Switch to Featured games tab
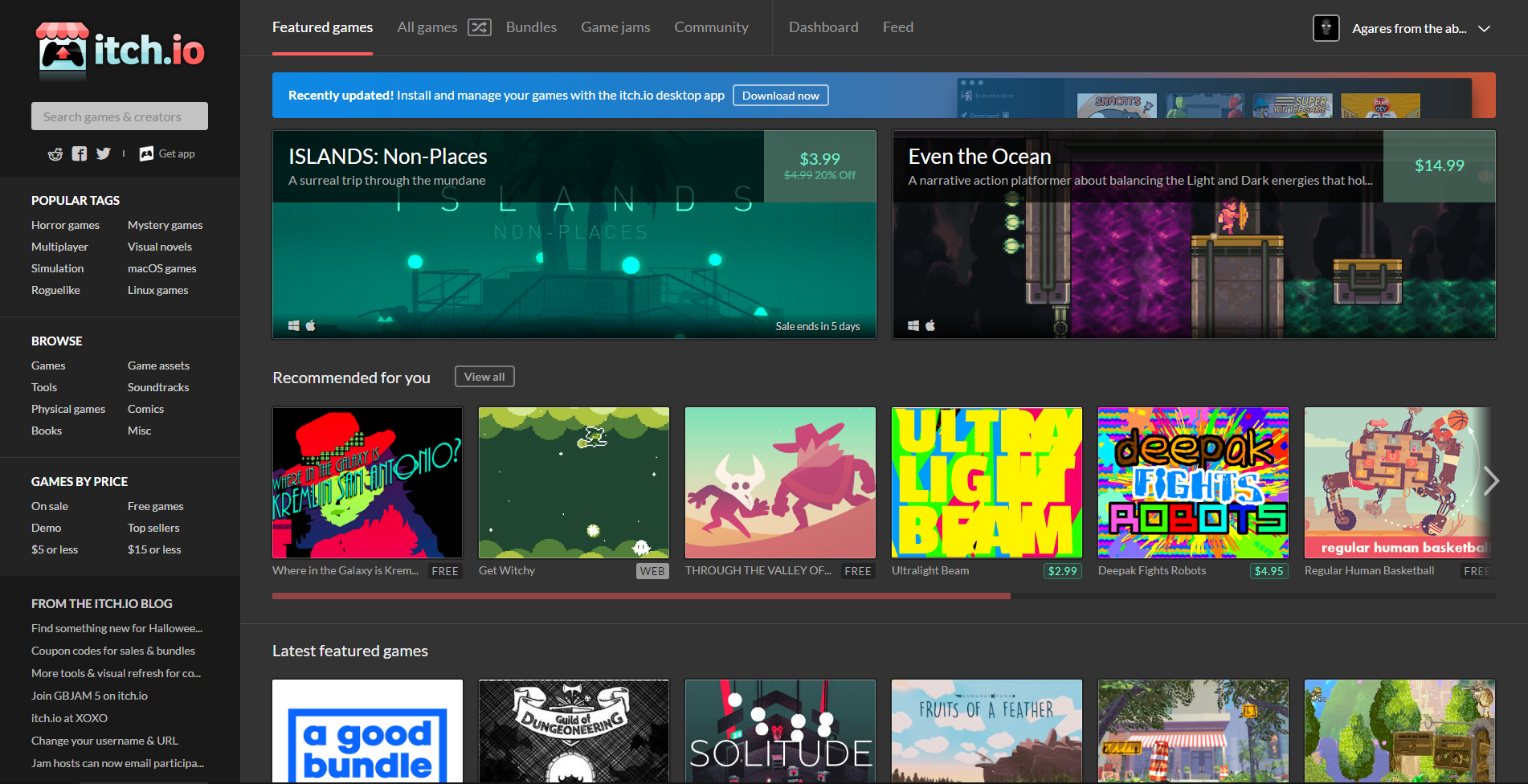1528x784 pixels. click(x=322, y=27)
